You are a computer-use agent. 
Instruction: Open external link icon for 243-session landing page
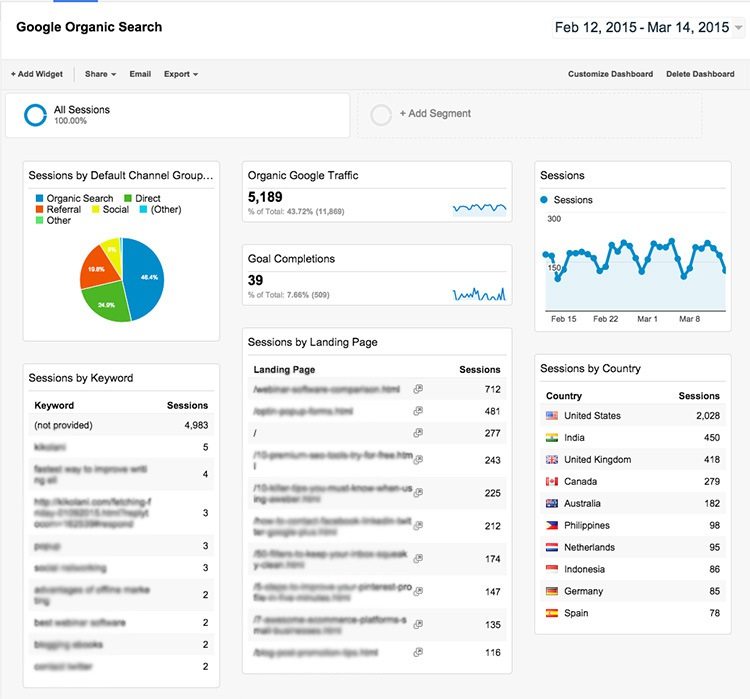(418, 460)
